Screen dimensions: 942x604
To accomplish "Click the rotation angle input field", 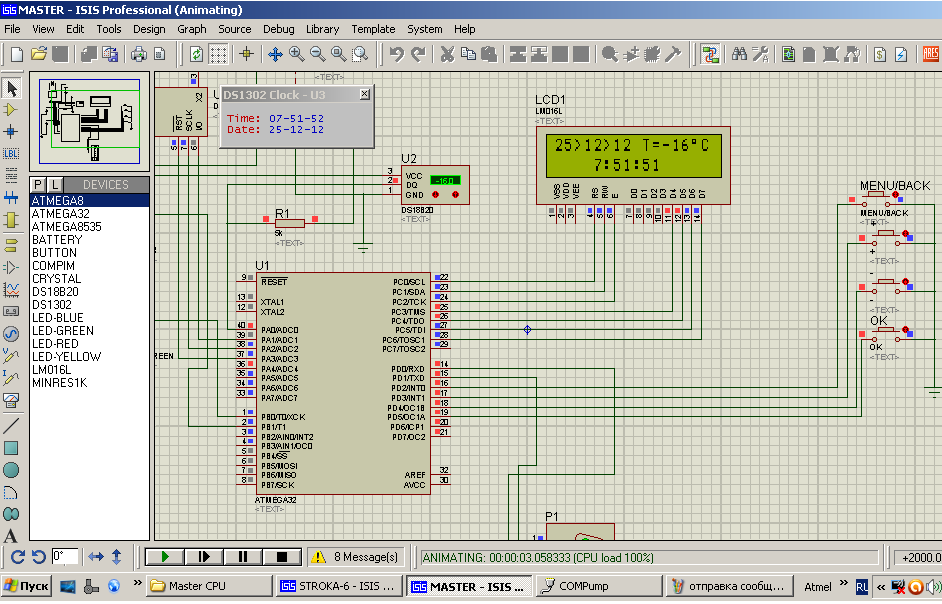I will (x=65, y=557).
